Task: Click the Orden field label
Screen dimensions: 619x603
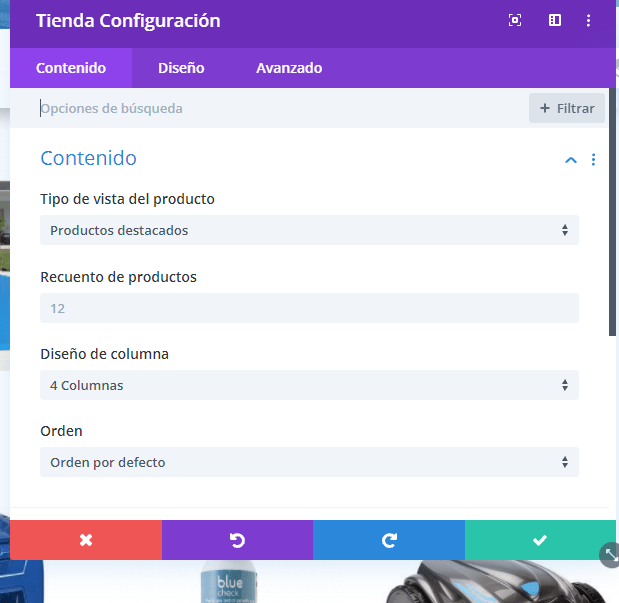Action: 62,431
